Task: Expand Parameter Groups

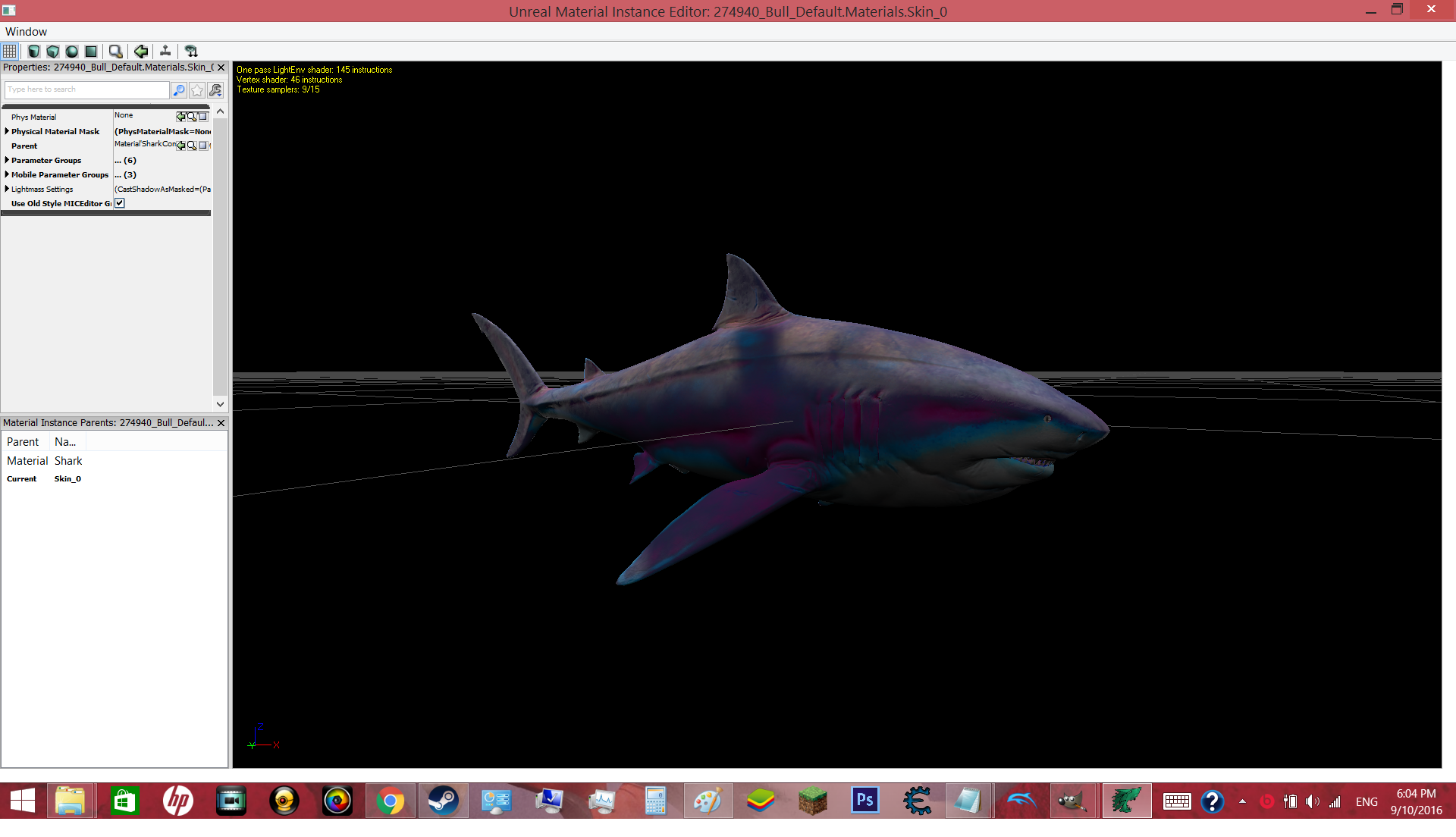Action: click(x=7, y=160)
